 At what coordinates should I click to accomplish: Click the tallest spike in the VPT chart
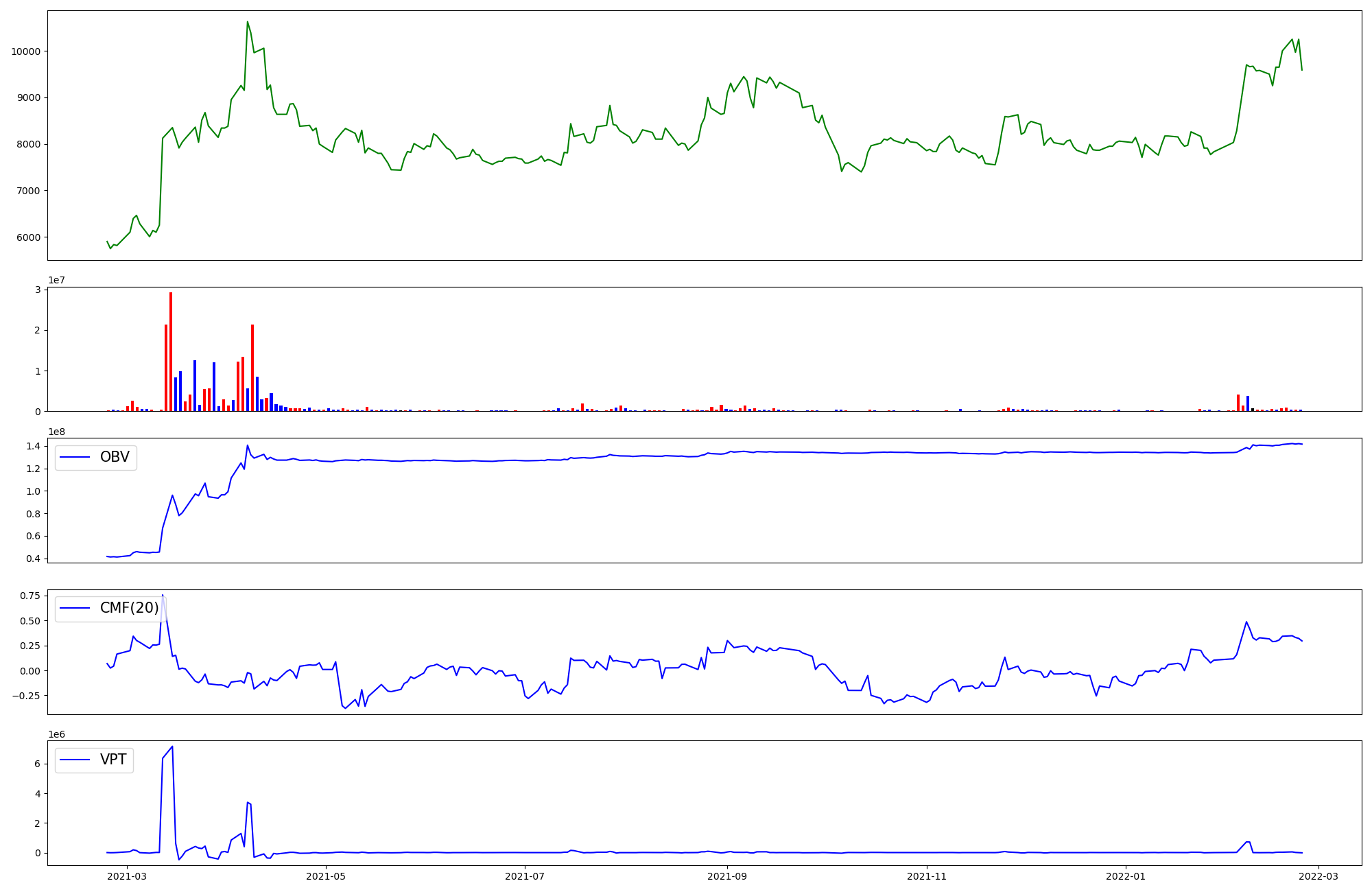coord(171,747)
